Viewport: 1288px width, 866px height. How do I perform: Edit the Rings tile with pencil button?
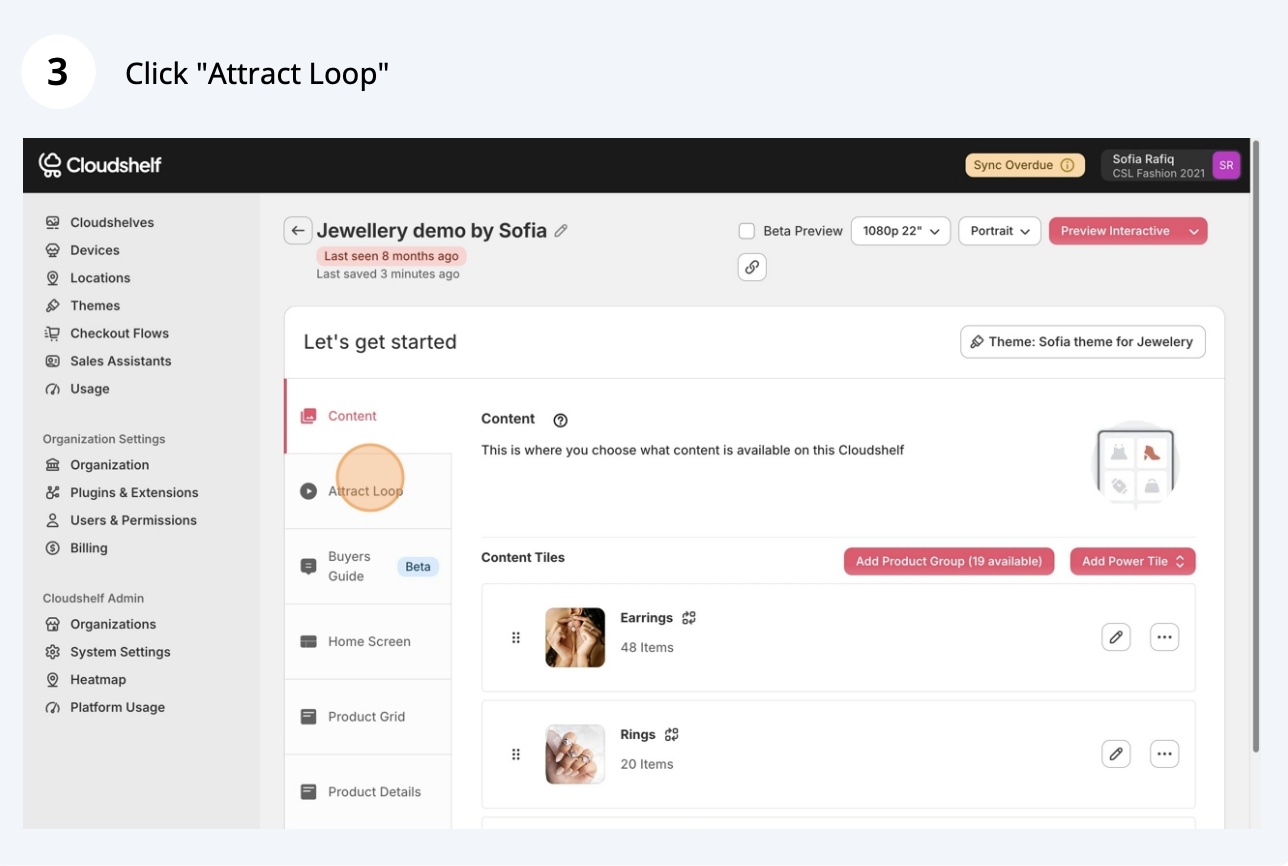[1116, 754]
